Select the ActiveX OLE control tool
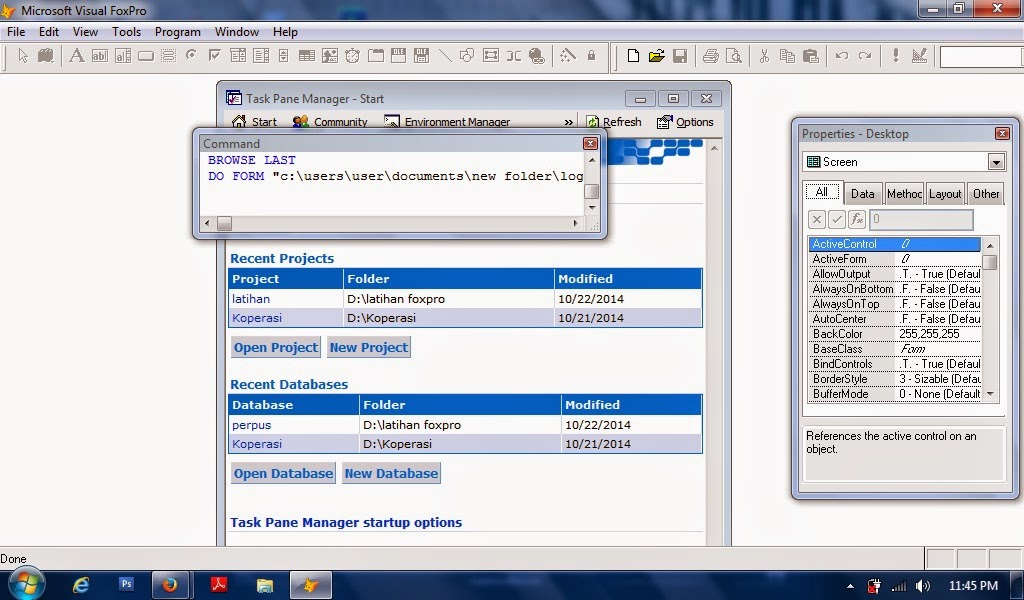1024x600 pixels. (x=398, y=56)
